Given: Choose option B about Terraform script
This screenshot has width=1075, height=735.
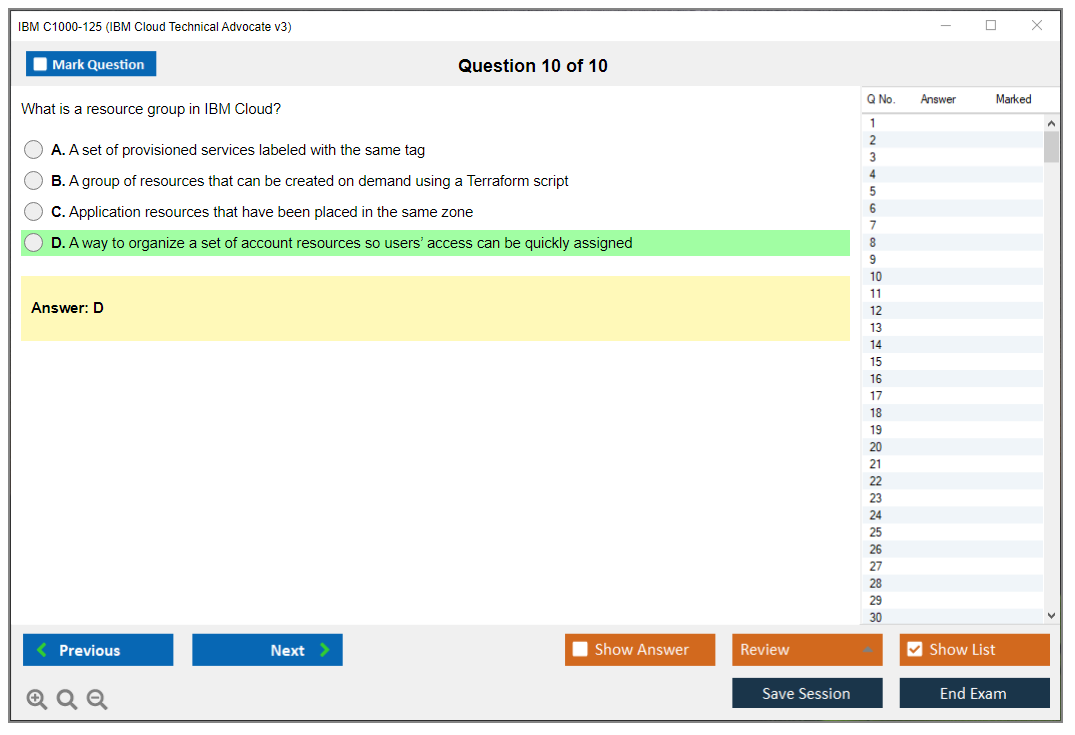Looking at the screenshot, I should [x=34, y=181].
